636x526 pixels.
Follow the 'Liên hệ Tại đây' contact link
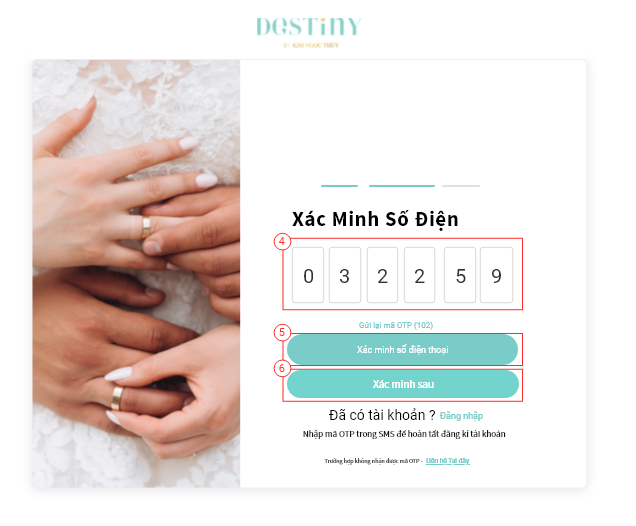(448, 461)
